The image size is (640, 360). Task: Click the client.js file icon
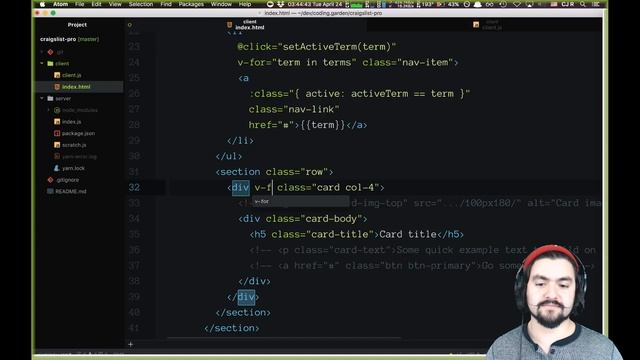(57, 75)
